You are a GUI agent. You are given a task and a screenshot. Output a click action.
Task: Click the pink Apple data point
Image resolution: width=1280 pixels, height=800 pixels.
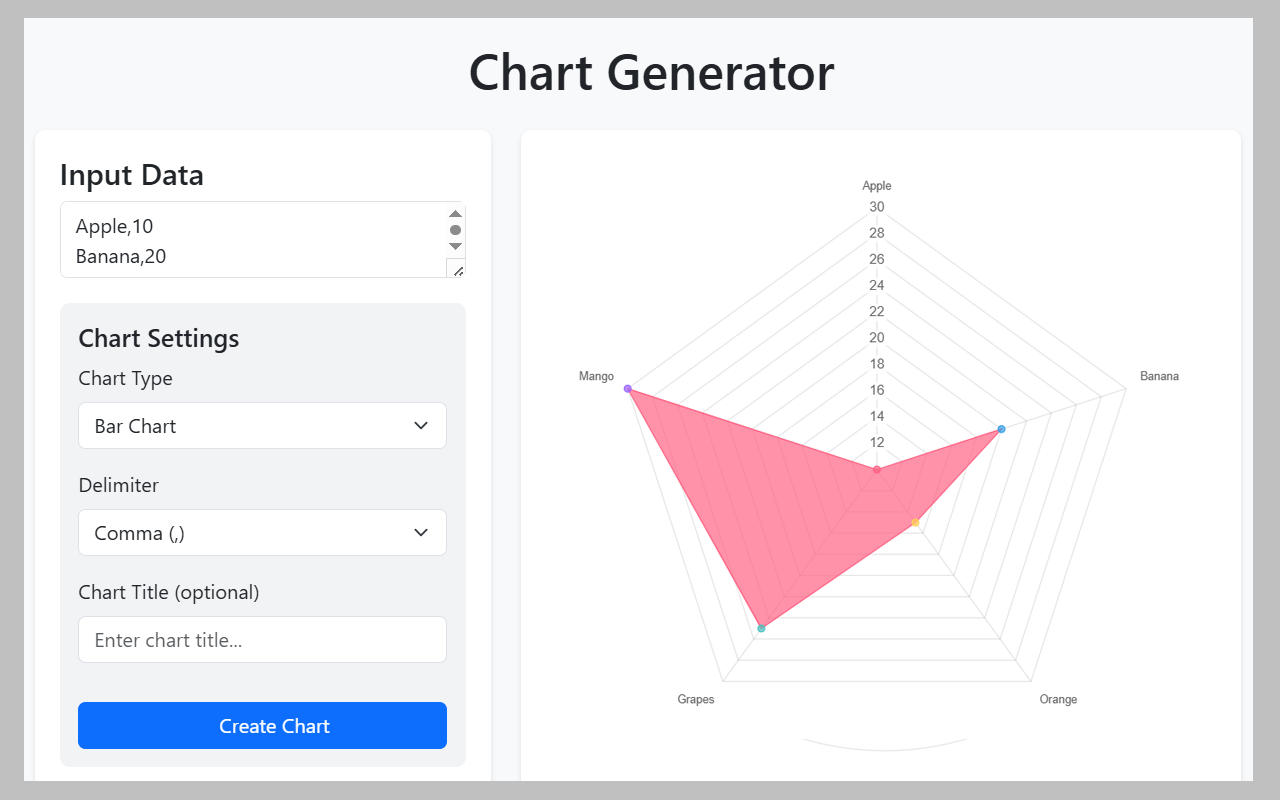click(x=877, y=469)
